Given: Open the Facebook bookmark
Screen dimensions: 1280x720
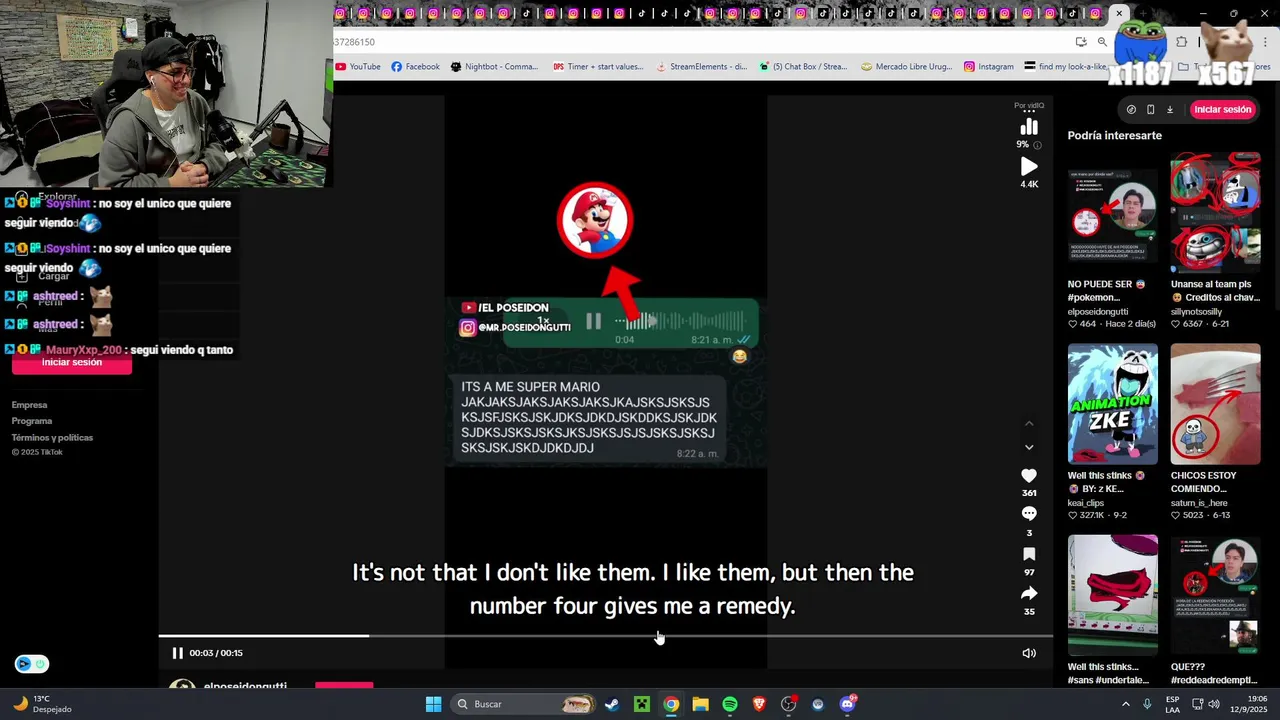Looking at the screenshot, I should 415,67.
